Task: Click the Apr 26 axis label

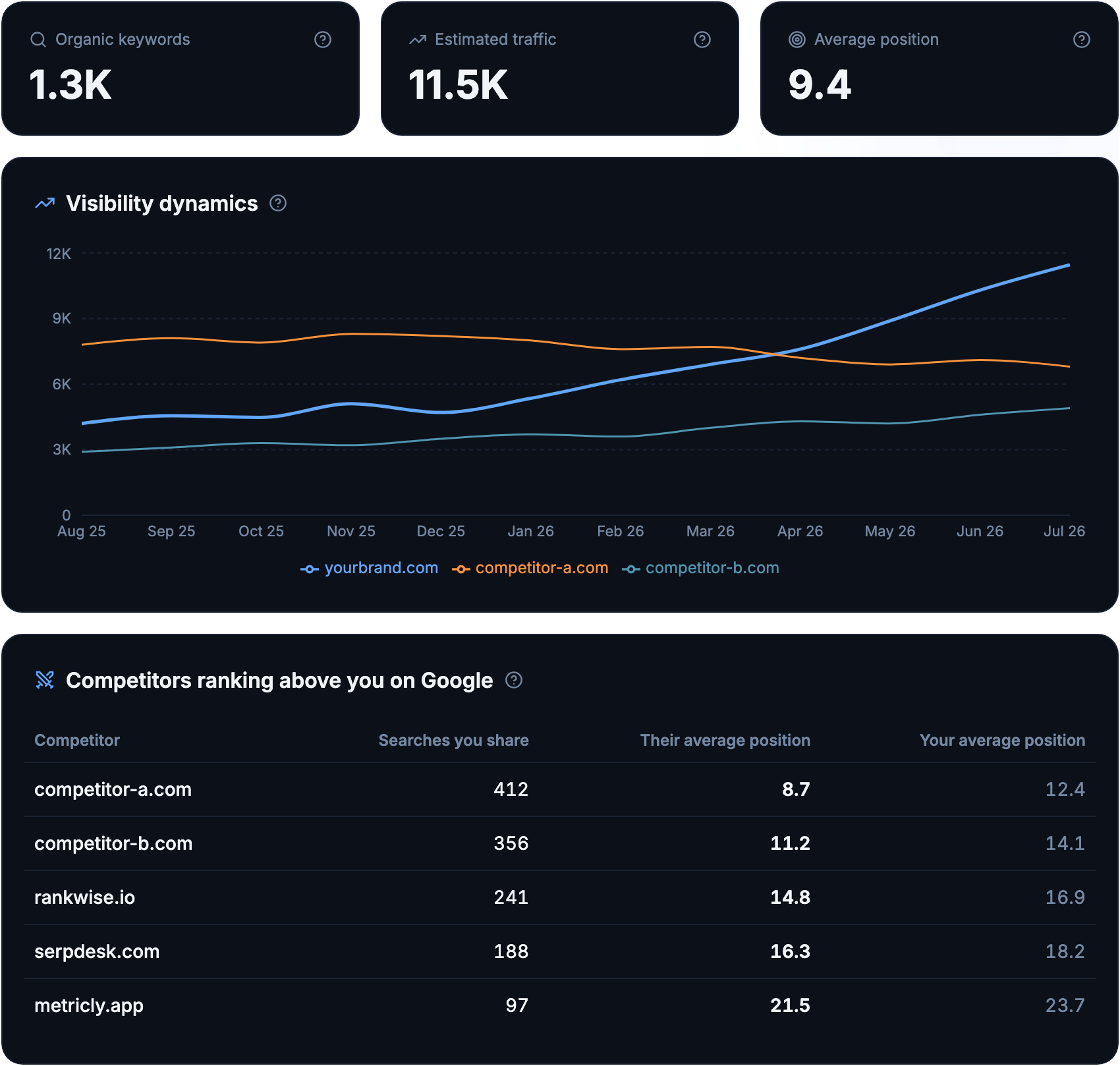Action: (x=800, y=531)
